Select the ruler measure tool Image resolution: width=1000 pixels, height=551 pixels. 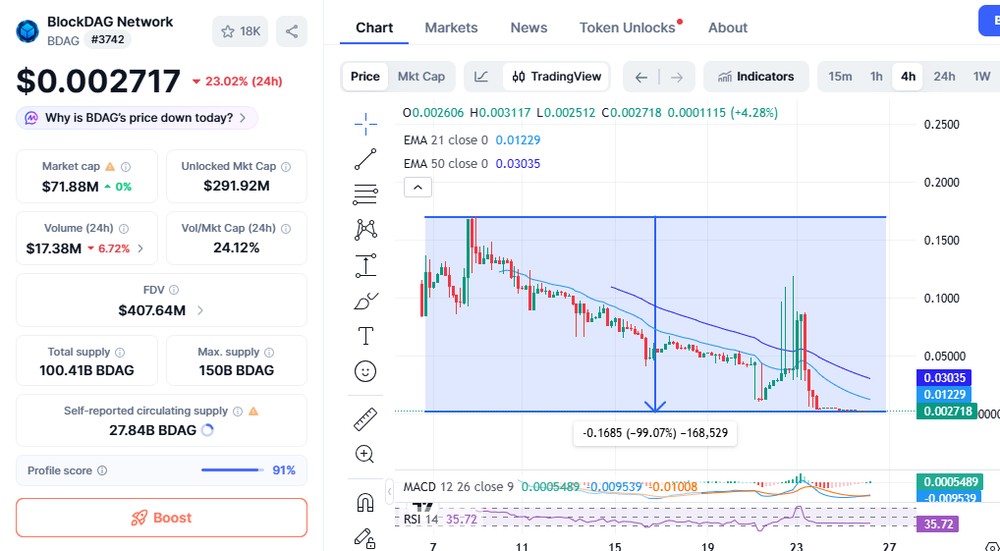pos(365,420)
